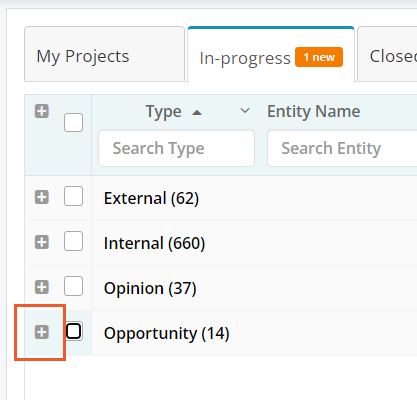Sort by the Entity Name column header
This screenshot has width=417, height=400.
coord(314,111)
